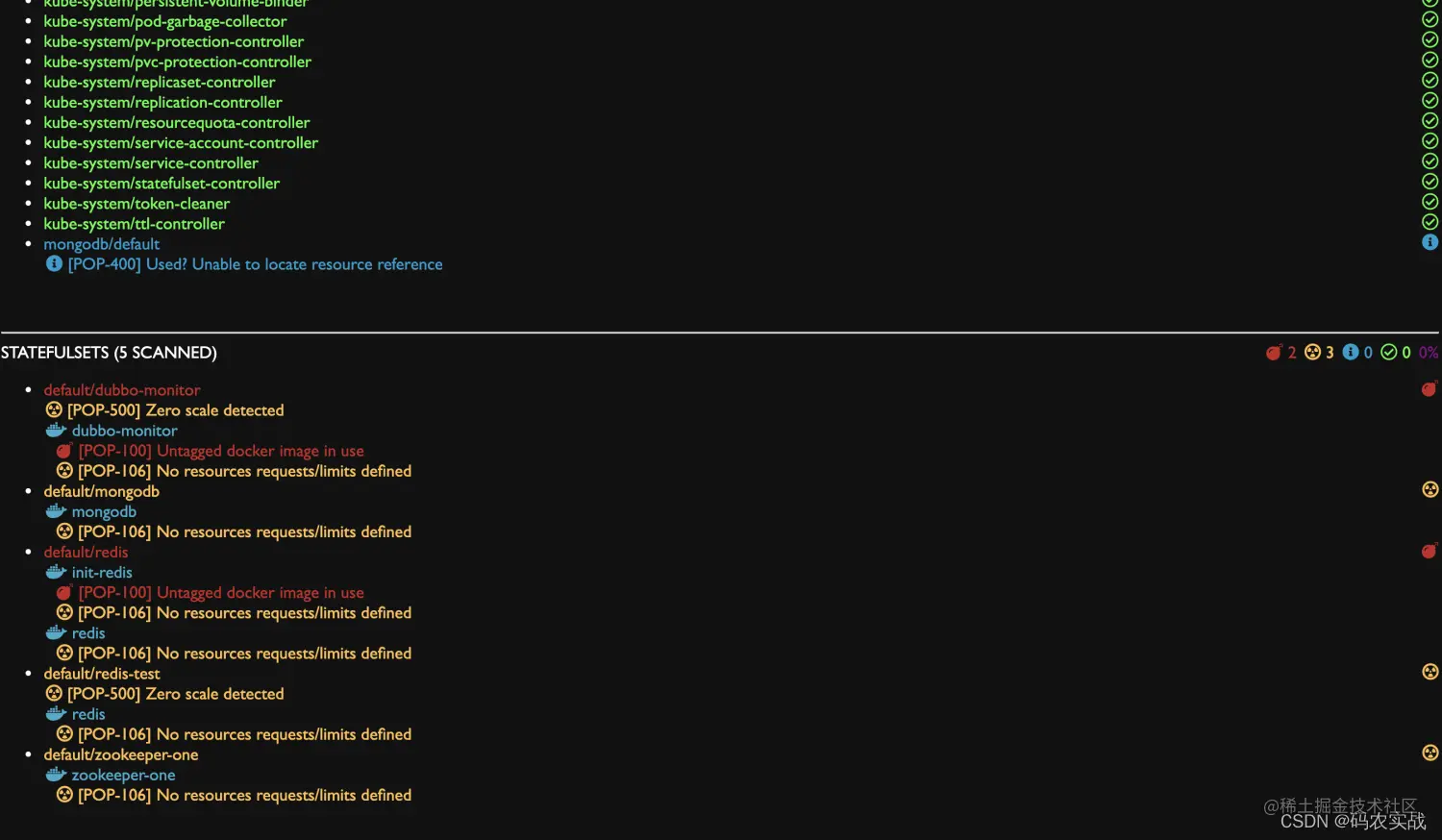Select 'kube-system/pvc-protection-controller' entry

178,62
